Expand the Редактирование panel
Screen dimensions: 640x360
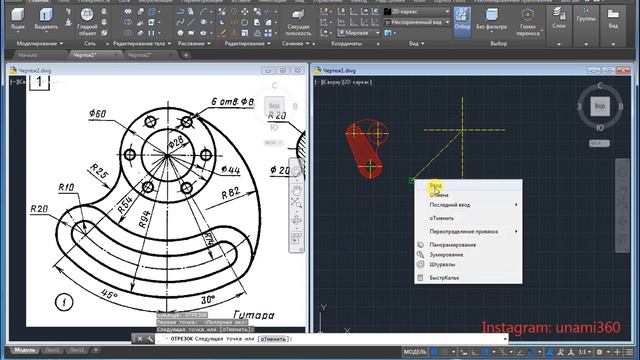[x=247, y=43]
